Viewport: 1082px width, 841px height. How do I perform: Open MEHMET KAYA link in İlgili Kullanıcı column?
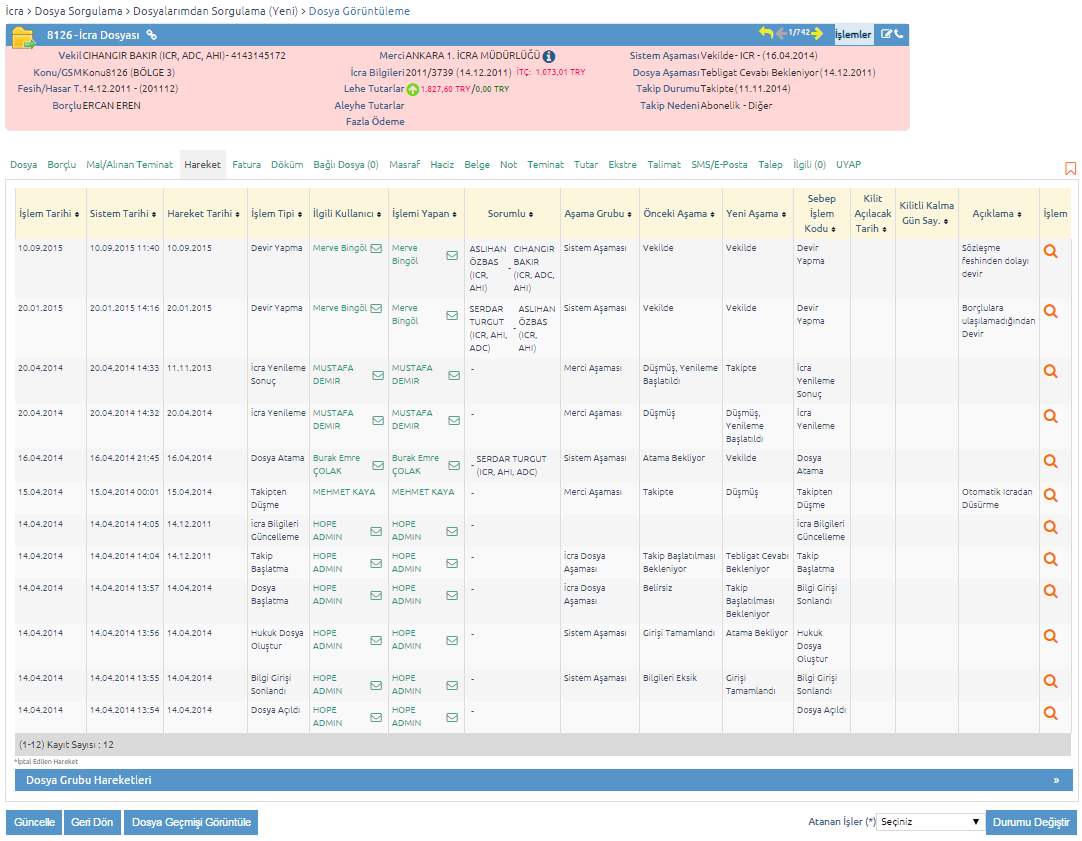[x=344, y=493]
